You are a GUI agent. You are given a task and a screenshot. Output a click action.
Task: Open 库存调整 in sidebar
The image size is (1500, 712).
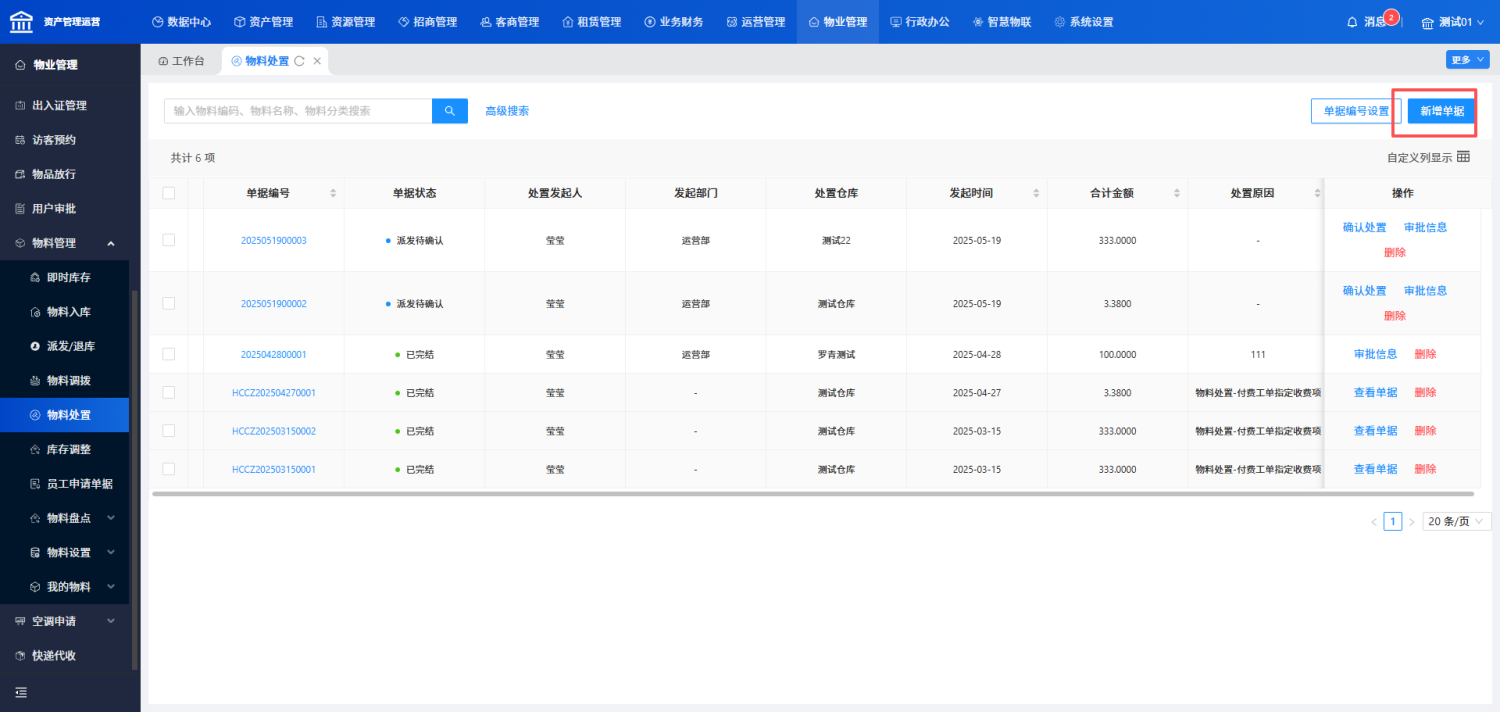coord(68,450)
